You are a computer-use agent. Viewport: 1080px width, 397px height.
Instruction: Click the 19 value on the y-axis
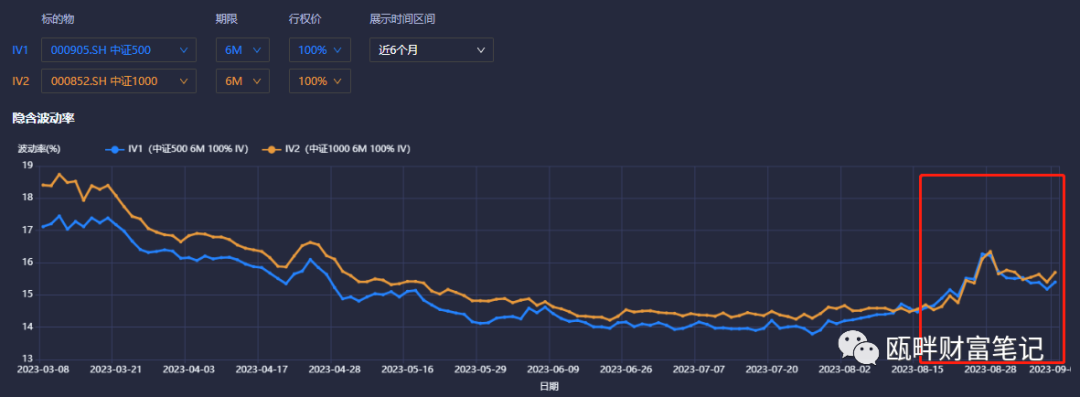[28, 165]
